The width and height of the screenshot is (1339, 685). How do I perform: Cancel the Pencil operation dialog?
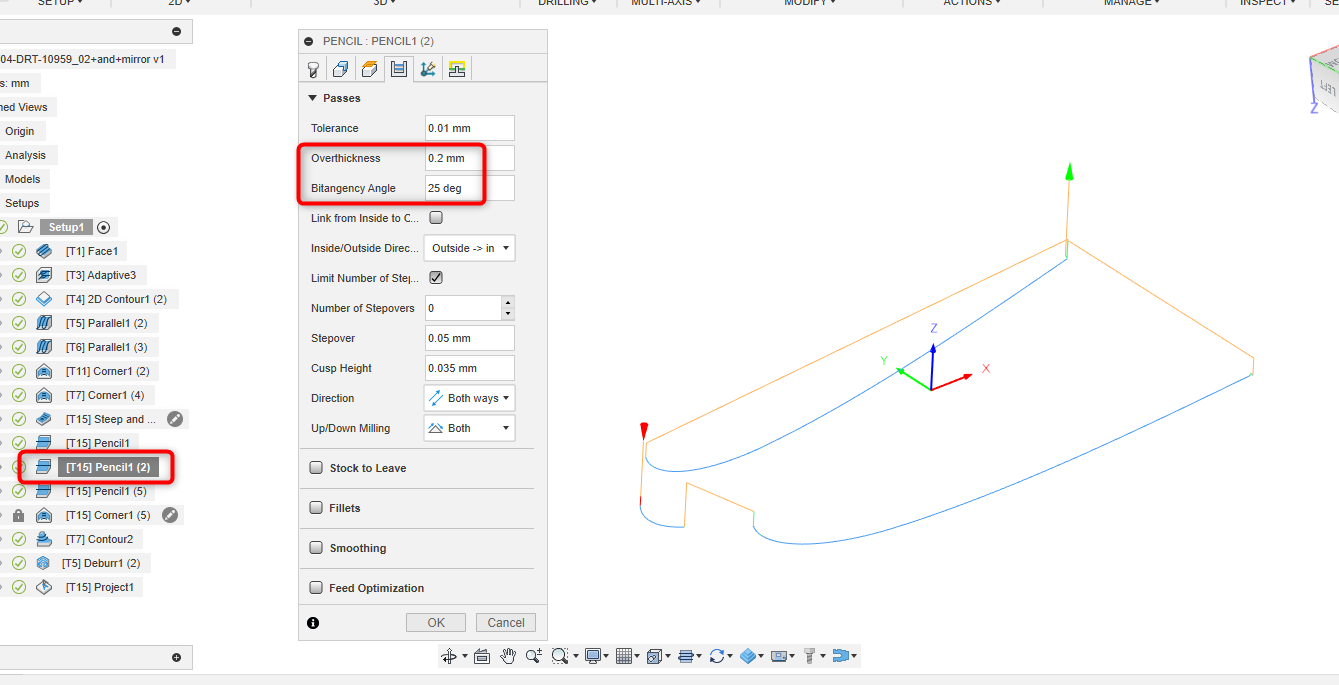pos(505,621)
